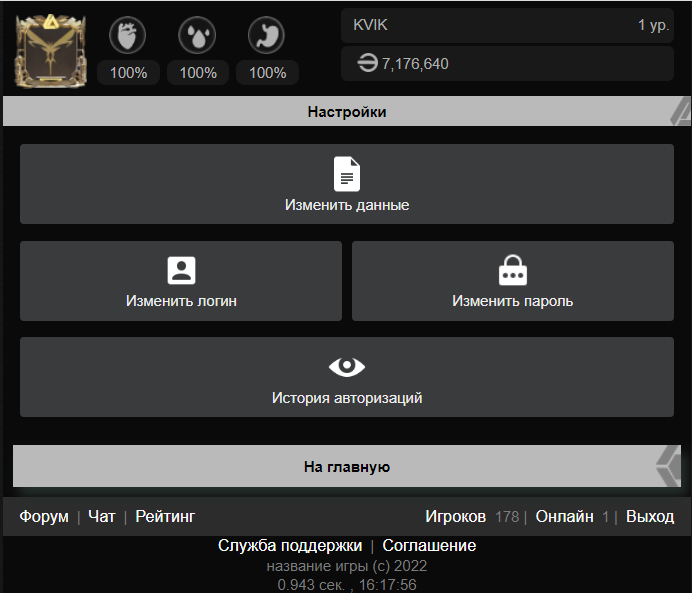Click the water drops thirst icon

[197, 36]
